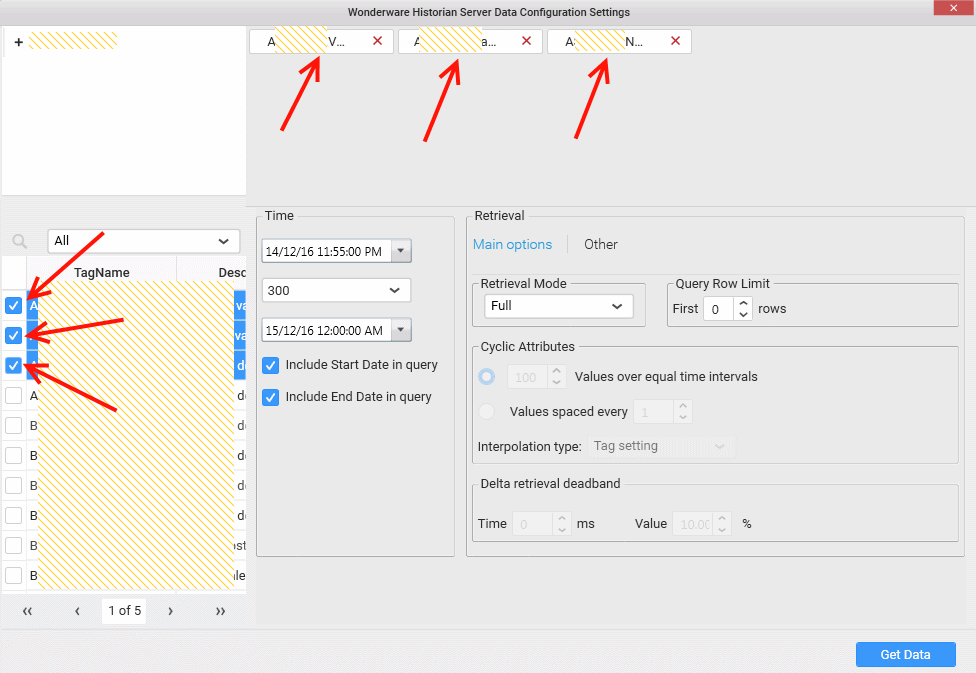Jump to the last page of tags
976x673 pixels.
pyautogui.click(x=220, y=611)
